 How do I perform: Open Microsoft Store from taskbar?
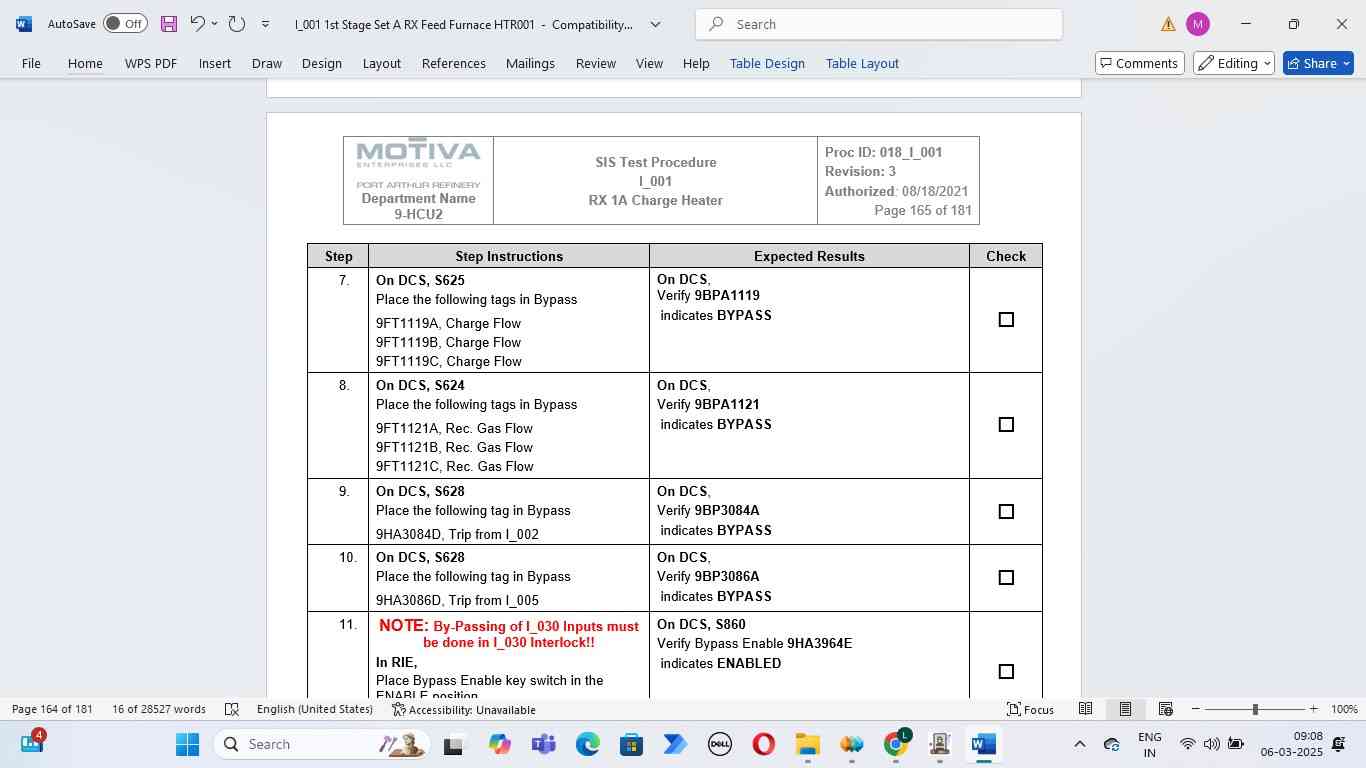631,744
